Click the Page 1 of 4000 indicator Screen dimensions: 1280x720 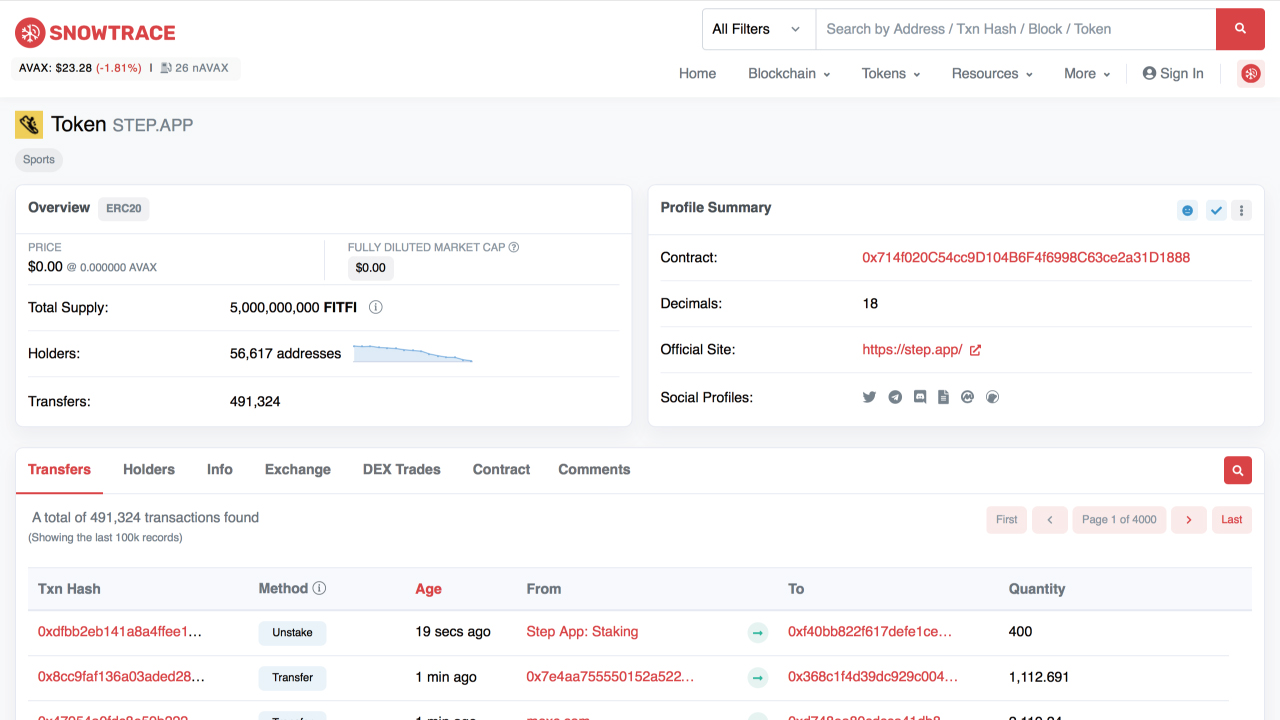pos(1119,519)
